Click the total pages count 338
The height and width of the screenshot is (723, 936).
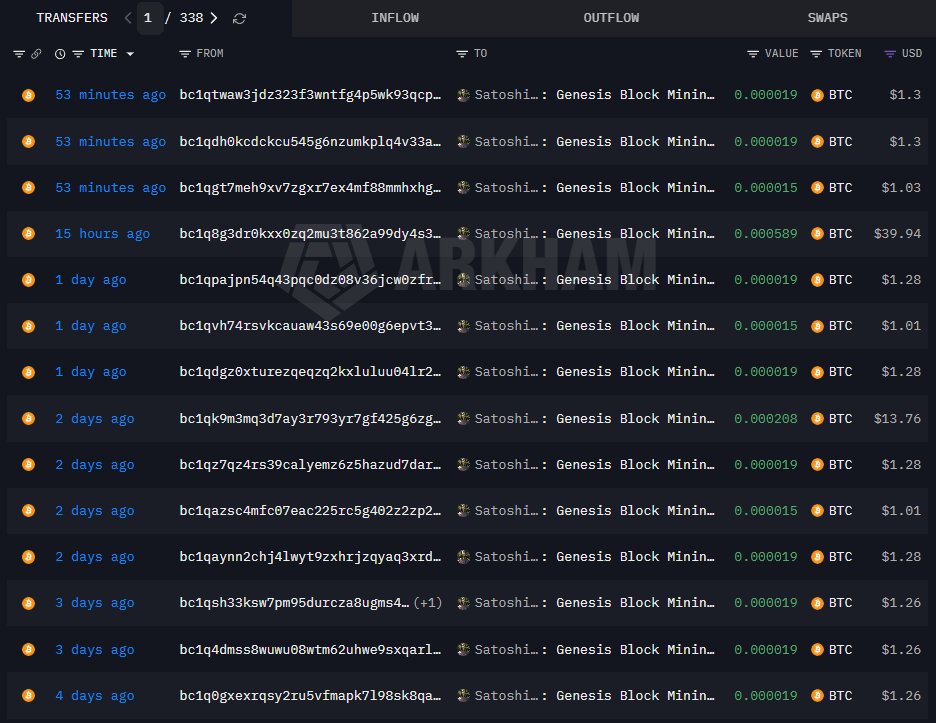pos(192,18)
